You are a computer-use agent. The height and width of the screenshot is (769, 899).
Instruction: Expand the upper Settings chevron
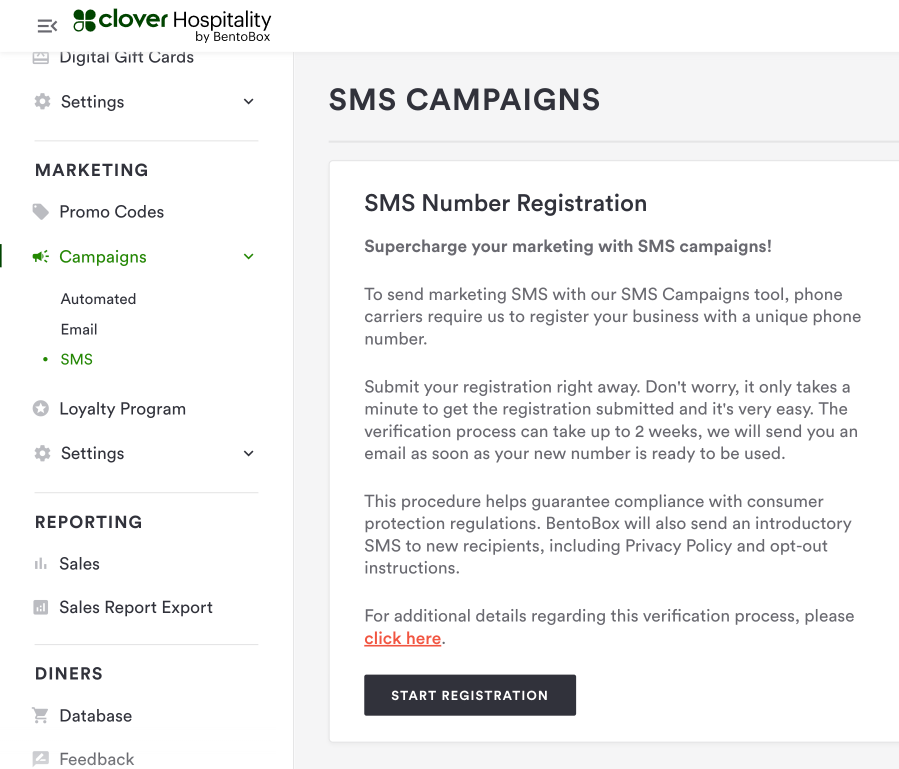(249, 102)
